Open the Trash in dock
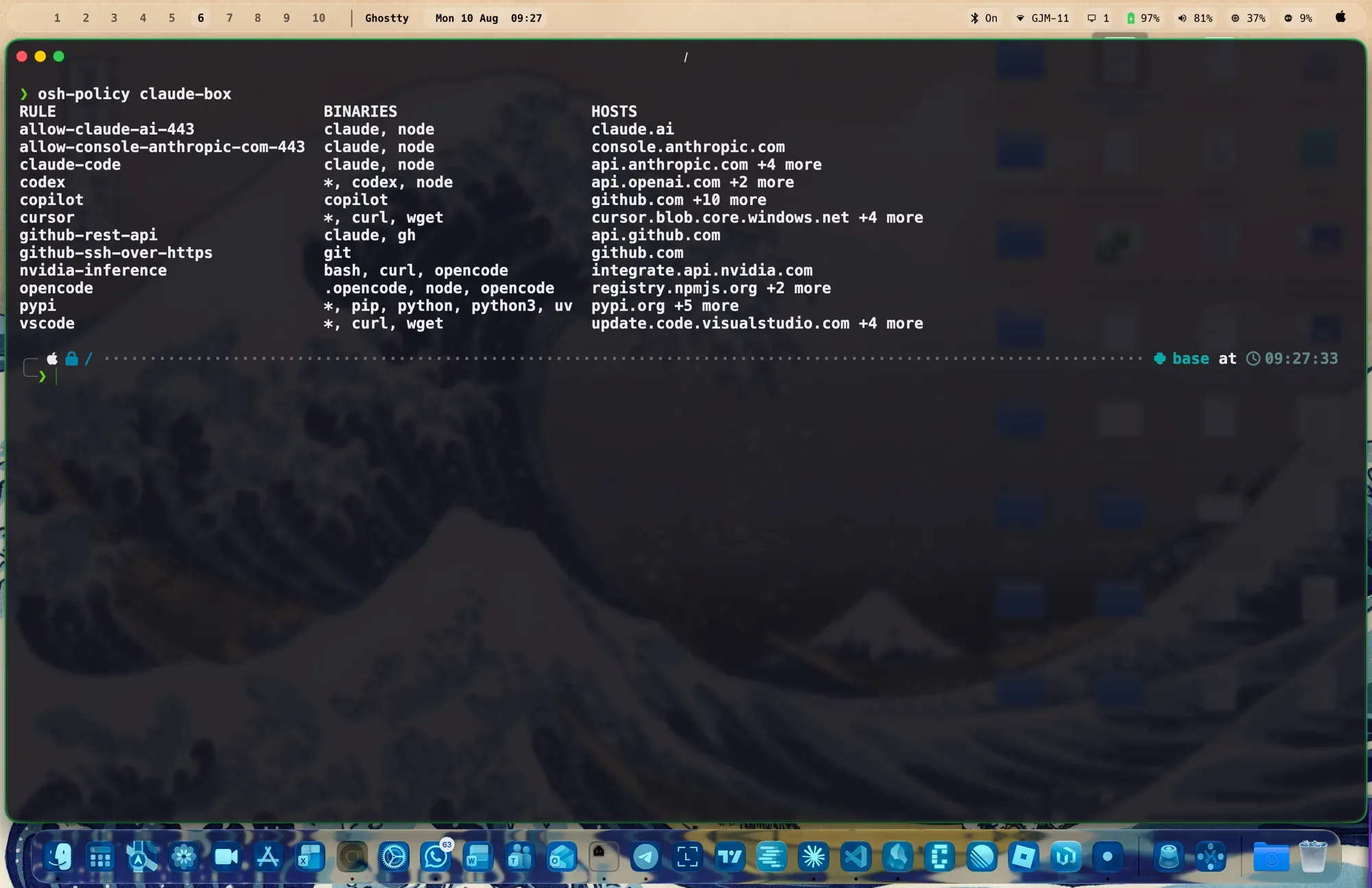Viewport: 1372px width, 888px height. (1312, 856)
